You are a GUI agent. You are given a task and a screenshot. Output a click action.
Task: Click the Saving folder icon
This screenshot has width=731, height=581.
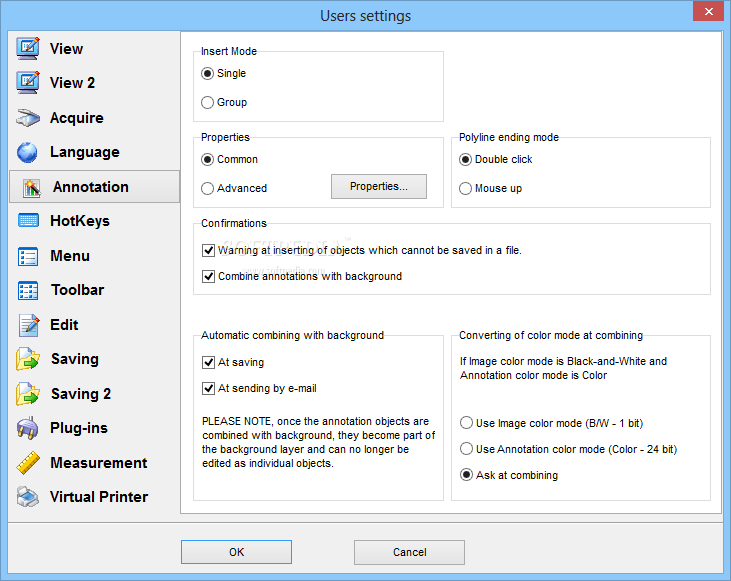pos(28,359)
